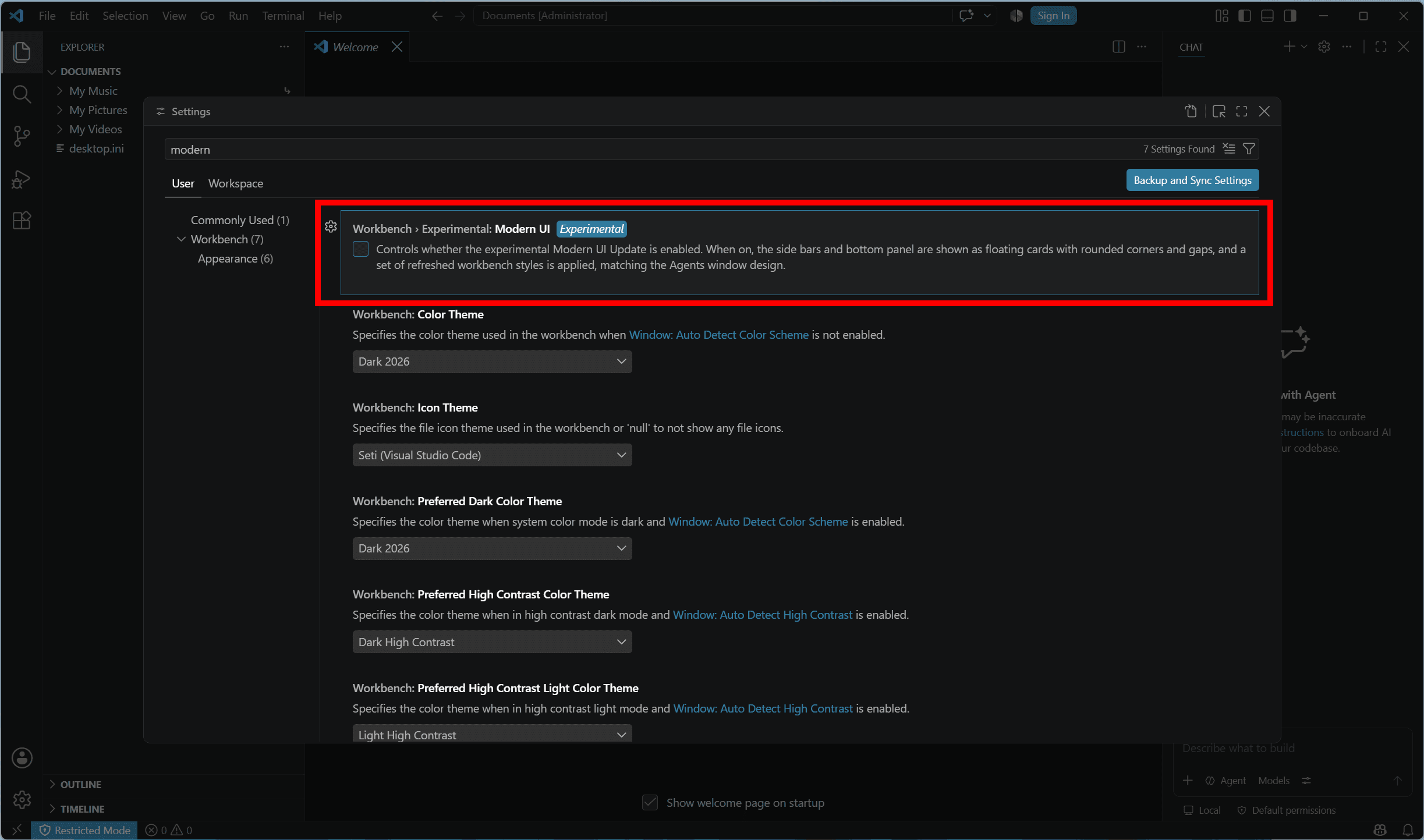The height and width of the screenshot is (840, 1424).
Task: Click the Backup and Sync Settings button
Action: tap(1192, 180)
